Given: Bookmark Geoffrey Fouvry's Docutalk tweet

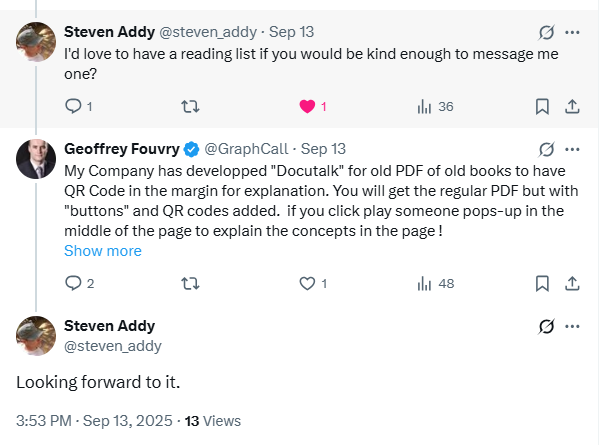Looking at the screenshot, I should [541, 283].
